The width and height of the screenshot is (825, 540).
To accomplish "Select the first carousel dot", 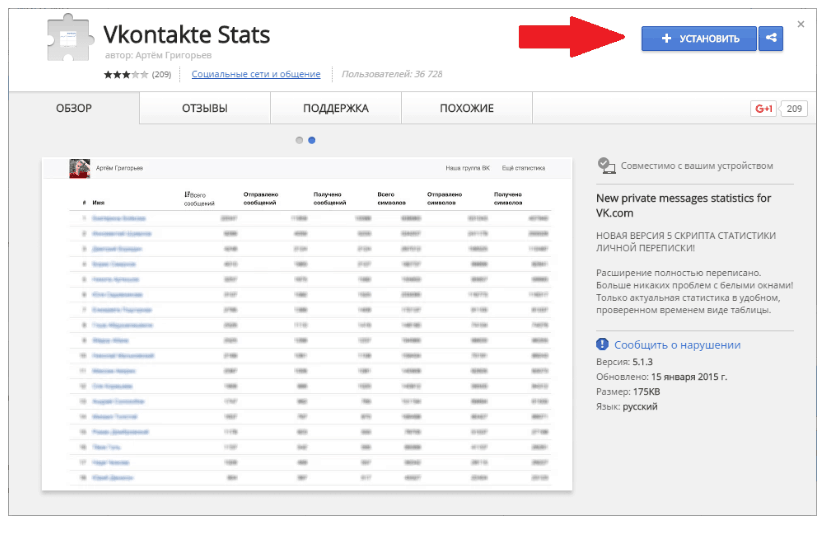I will (299, 140).
